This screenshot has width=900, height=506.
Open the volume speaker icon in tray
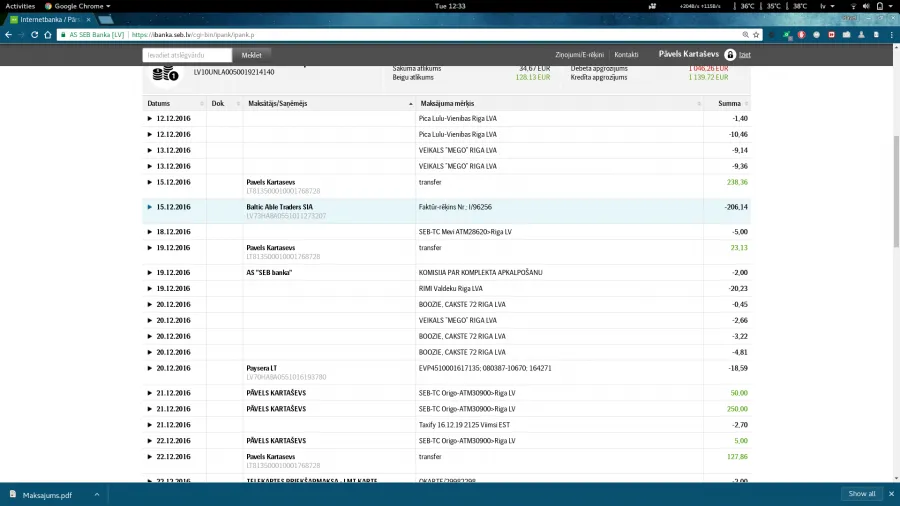(x=866, y=6)
